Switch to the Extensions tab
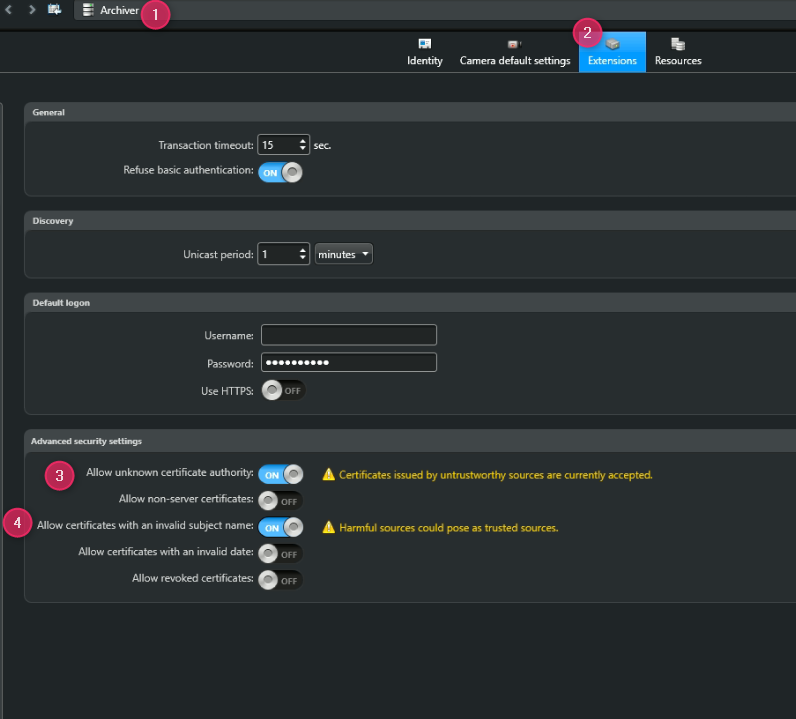This screenshot has width=796, height=719. coord(612,52)
